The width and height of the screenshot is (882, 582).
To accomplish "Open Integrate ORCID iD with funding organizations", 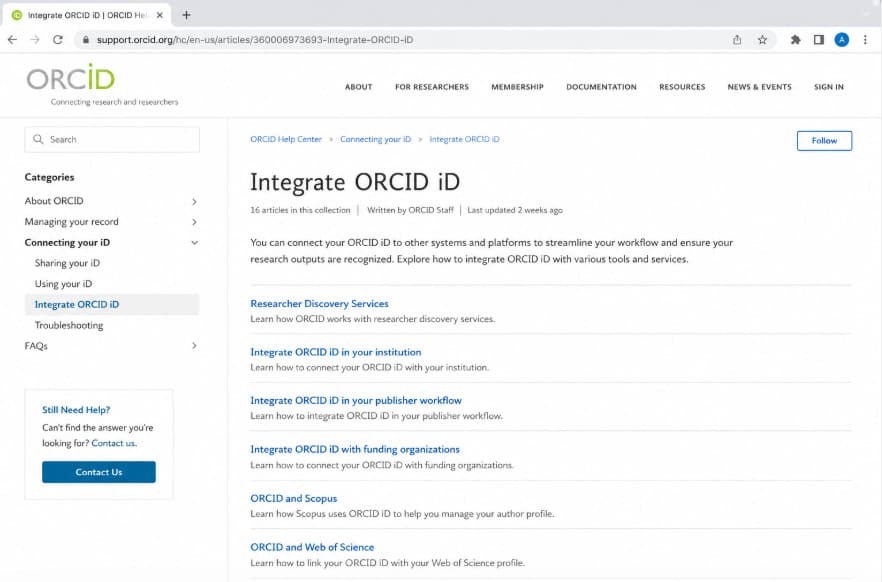I will coord(354,449).
